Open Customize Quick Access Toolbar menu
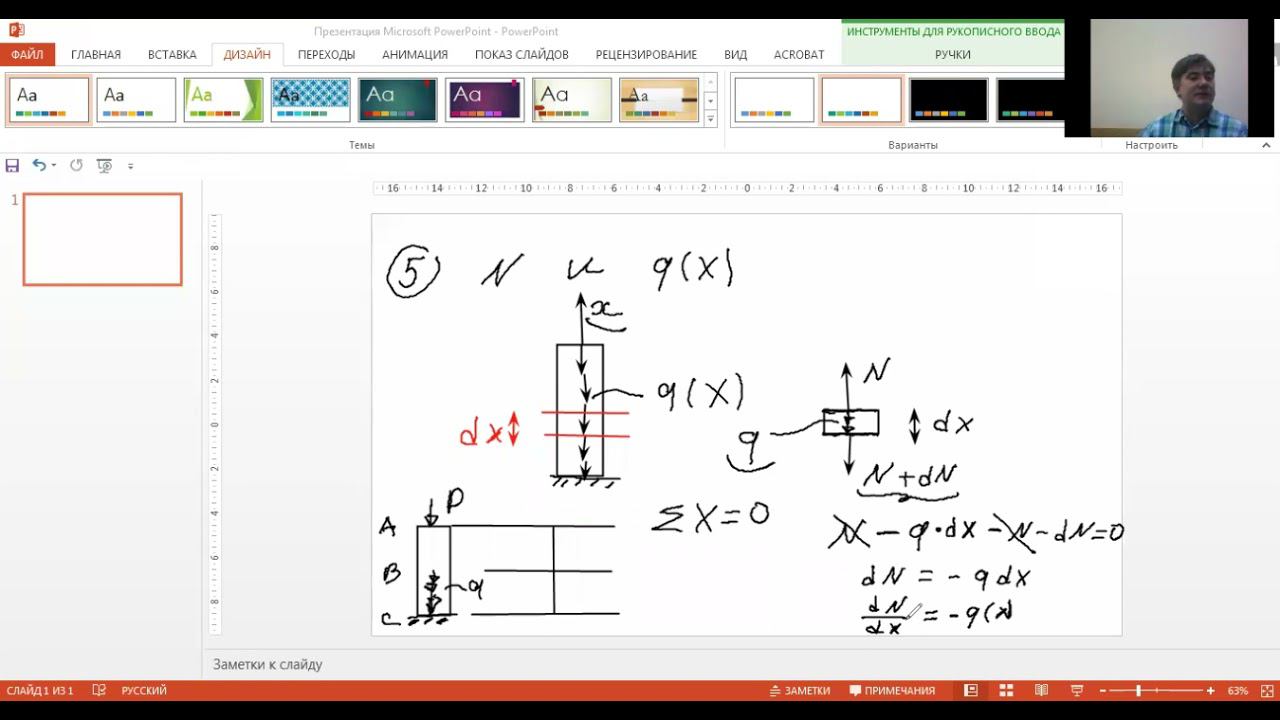Screen dimensions: 1280x720 coord(130,166)
